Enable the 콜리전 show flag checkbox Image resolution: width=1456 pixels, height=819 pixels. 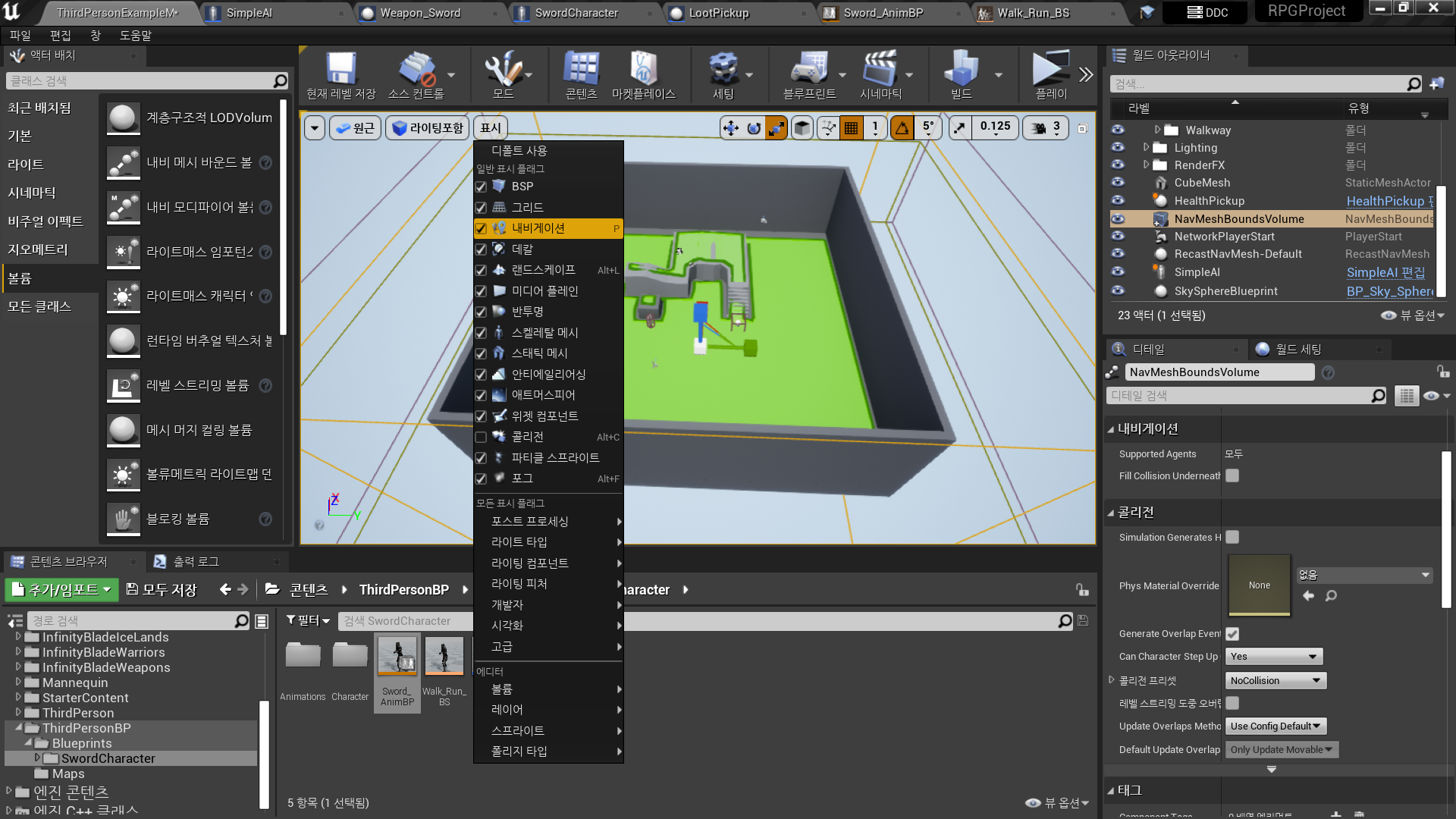(482, 437)
